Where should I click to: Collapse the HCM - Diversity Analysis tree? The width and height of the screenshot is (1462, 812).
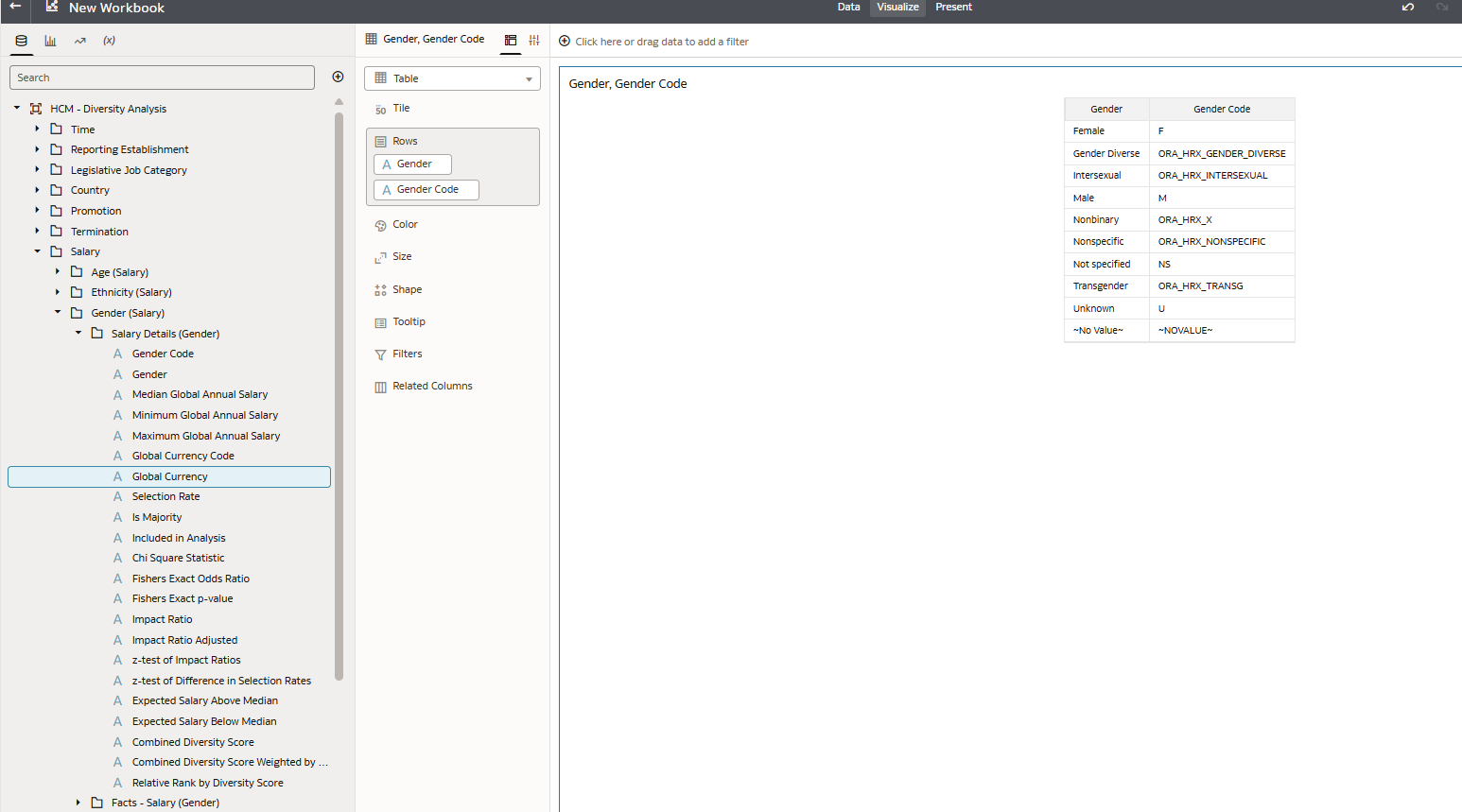click(17, 108)
